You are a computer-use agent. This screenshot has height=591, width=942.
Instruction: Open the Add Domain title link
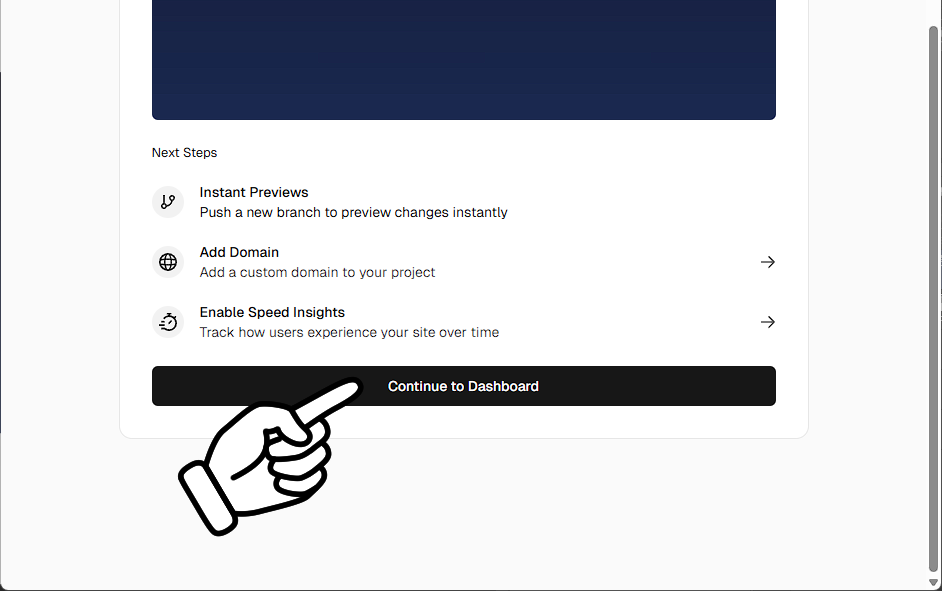(x=239, y=252)
